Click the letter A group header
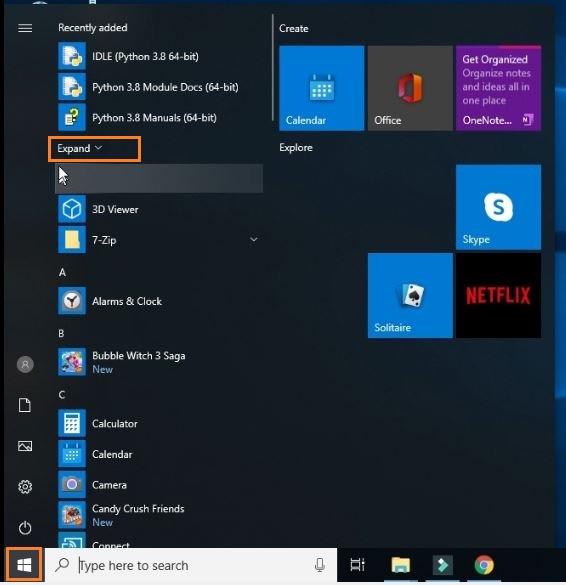566x585 pixels. pos(62,273)
